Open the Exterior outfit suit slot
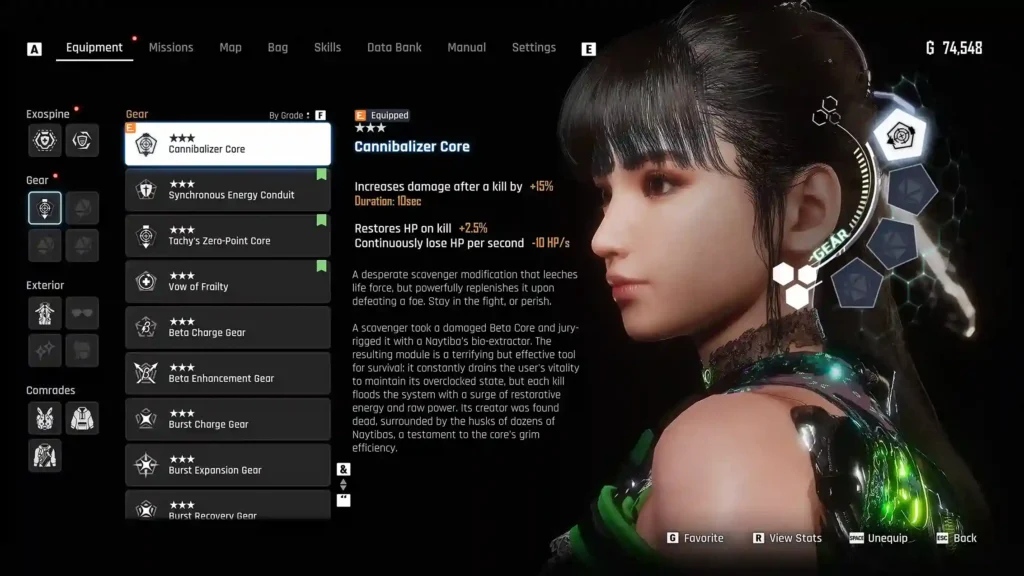The height and width of the screenshot is (576, 1024). tap(45, 313)
